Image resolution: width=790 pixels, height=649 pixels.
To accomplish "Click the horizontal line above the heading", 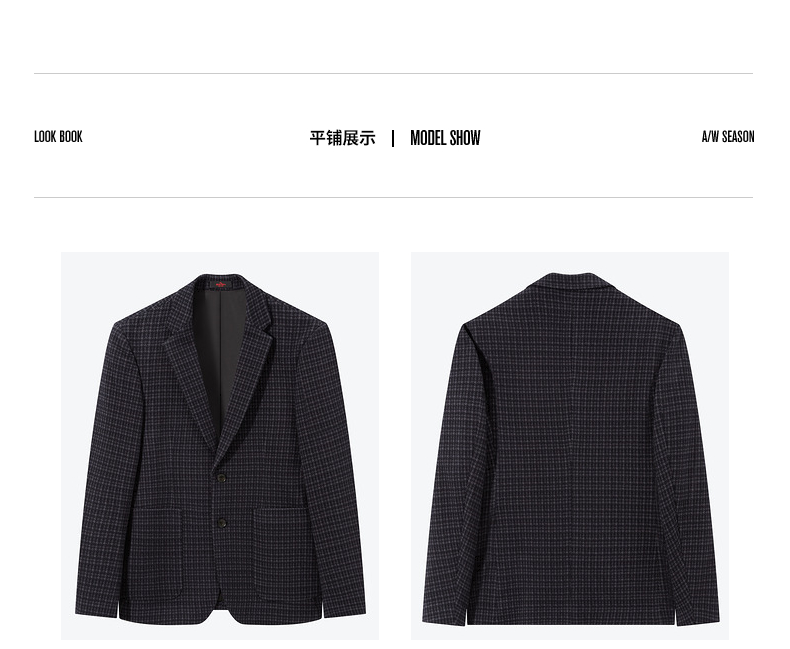I will [393, 74].
